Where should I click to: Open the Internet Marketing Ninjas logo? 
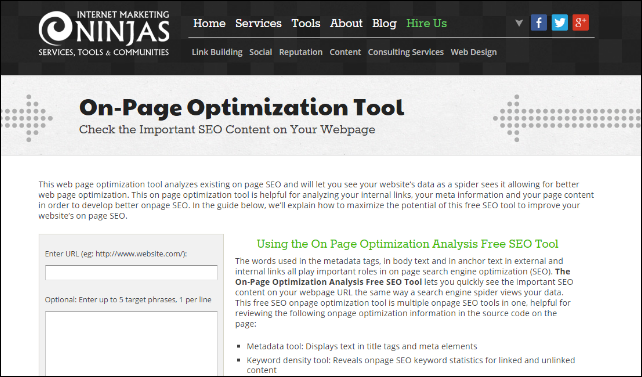coord(104,33)
